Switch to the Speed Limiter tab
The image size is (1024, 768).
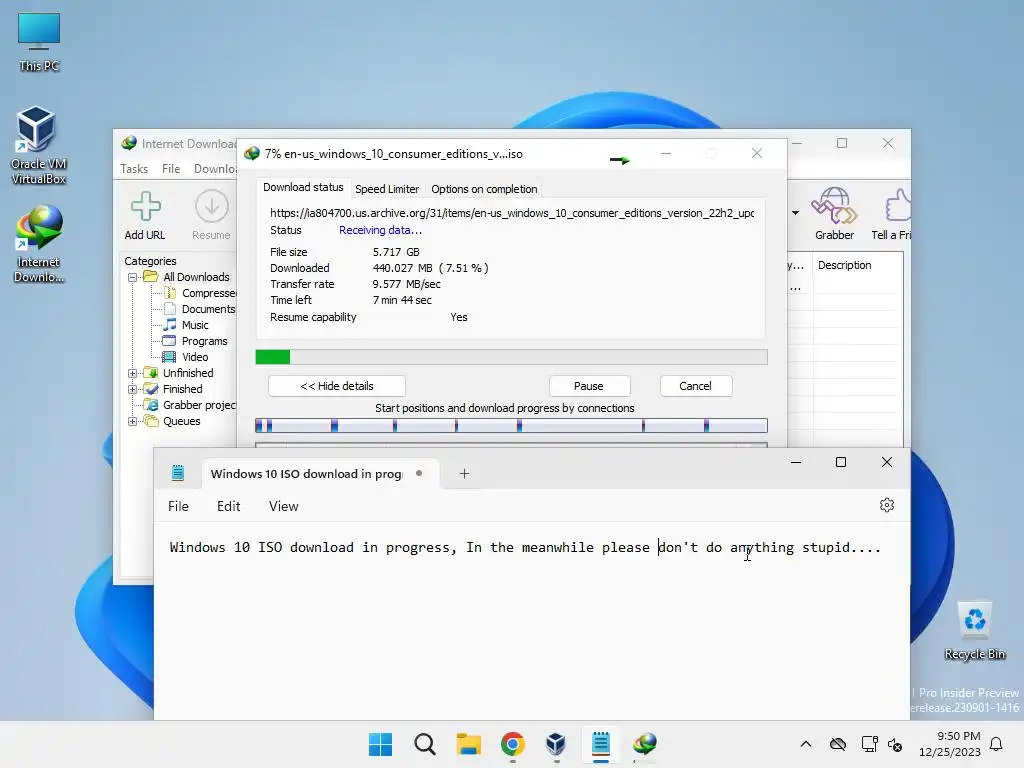(387, 189)
